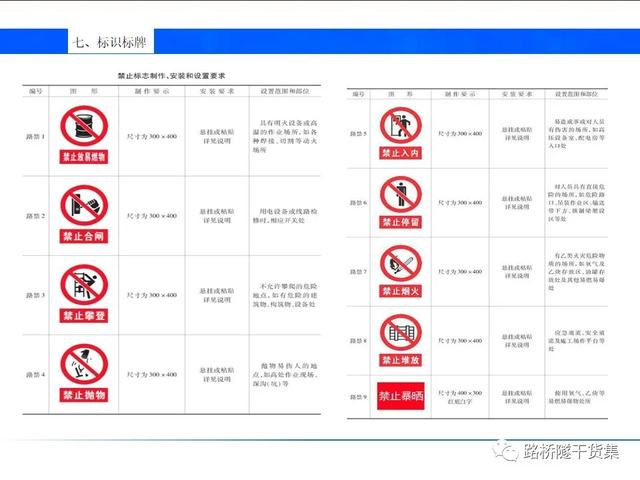Viewport: 640px width, 480px height.
Task: Click the 禁止攀登 no-climbing sign
Action: pos(83,292)
